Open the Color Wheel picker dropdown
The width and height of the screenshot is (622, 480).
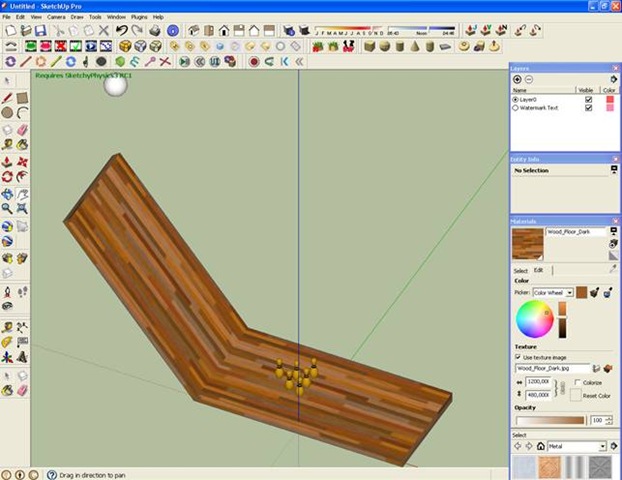pos(569,292)
